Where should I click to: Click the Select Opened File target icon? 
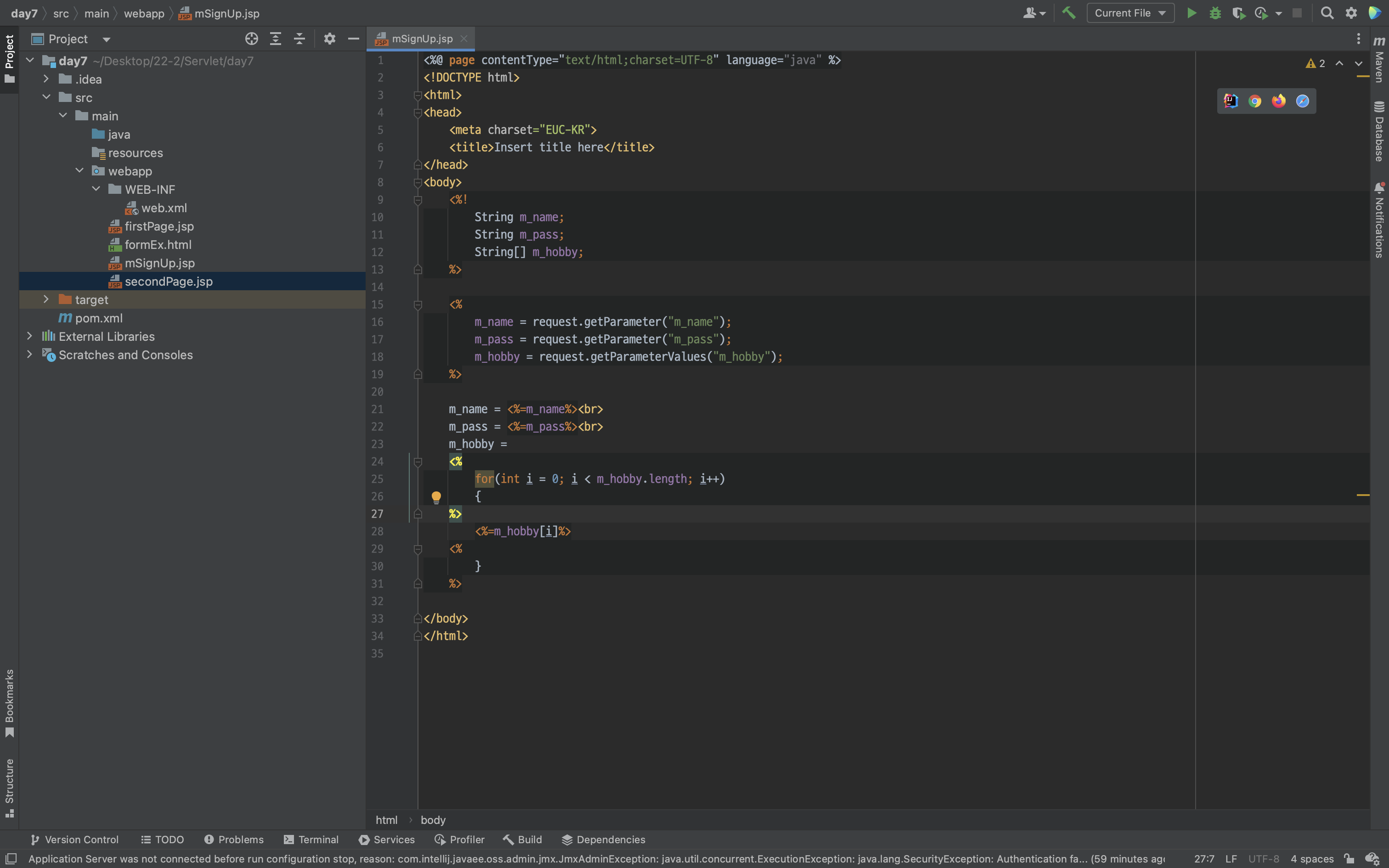tap(251, 39)
